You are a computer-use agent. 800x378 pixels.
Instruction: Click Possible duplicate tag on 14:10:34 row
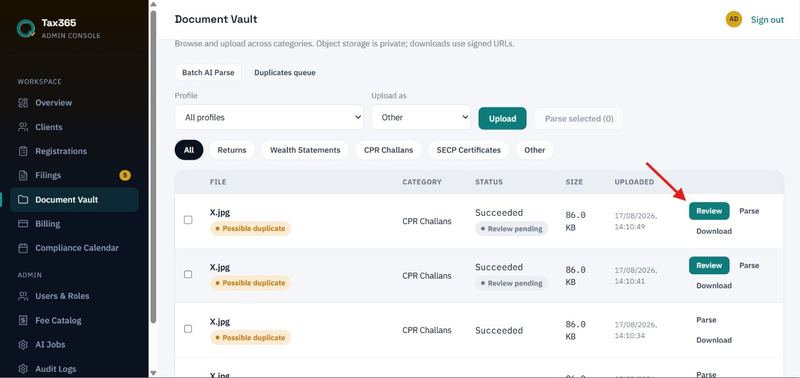pyautogui.click(x=251, y=338)
